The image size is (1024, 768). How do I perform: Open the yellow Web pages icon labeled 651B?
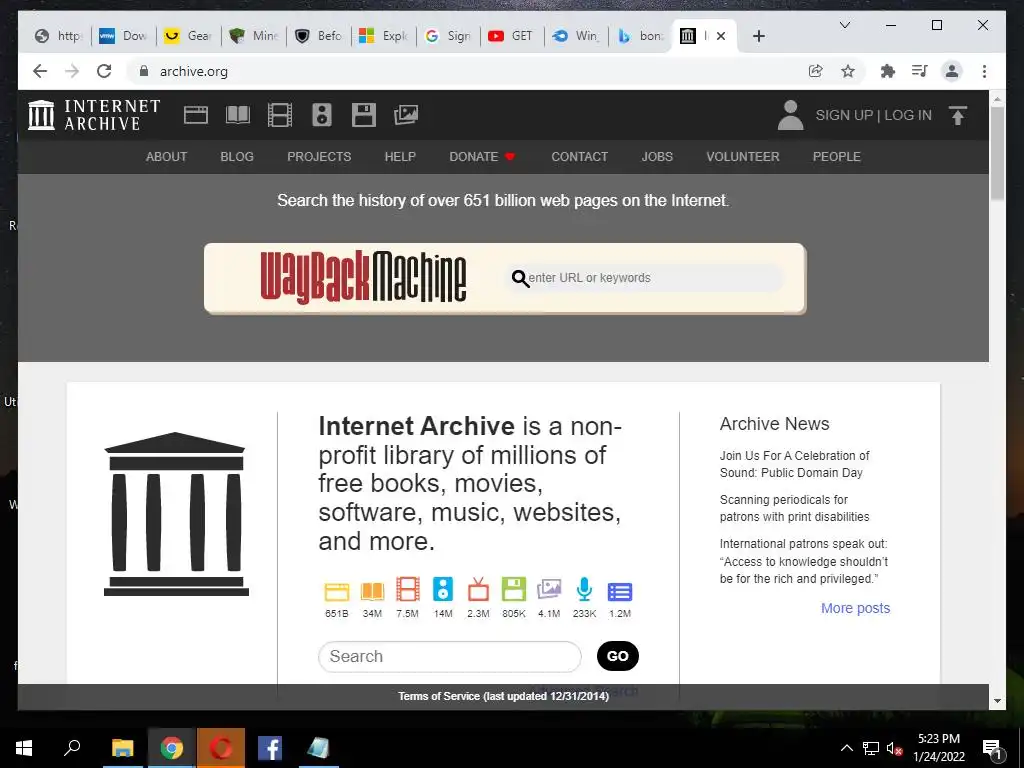pyautogui.click(x=337, y=590)
